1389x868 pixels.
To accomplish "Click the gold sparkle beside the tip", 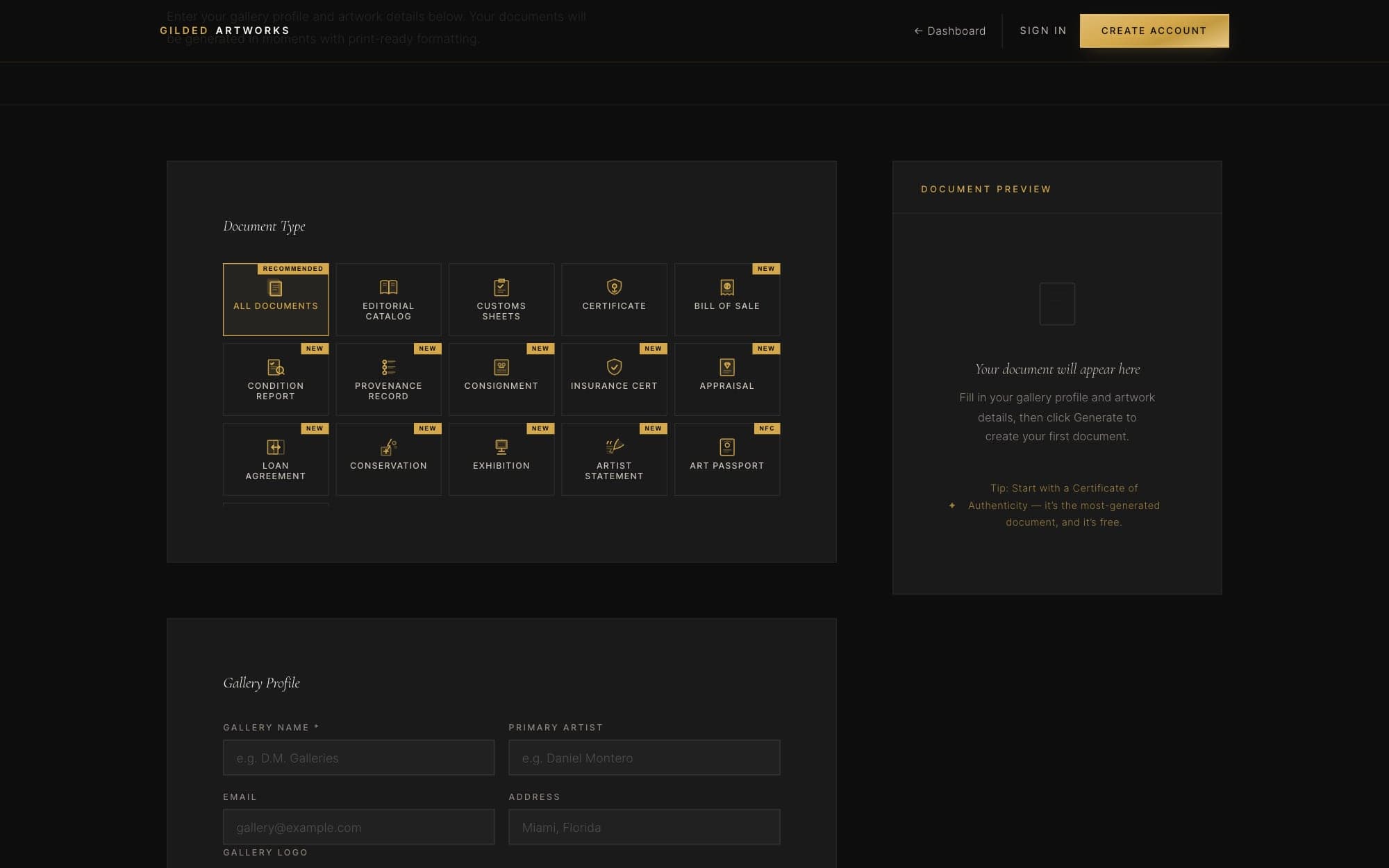I will (x=952, y=506).
